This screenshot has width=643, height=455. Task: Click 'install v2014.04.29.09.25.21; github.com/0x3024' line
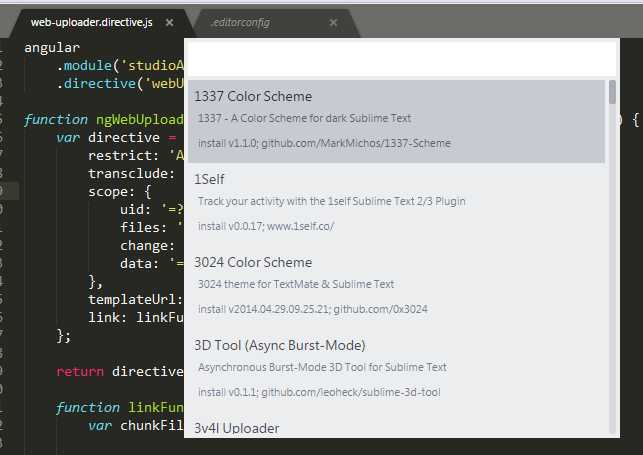tap(313, 309)
